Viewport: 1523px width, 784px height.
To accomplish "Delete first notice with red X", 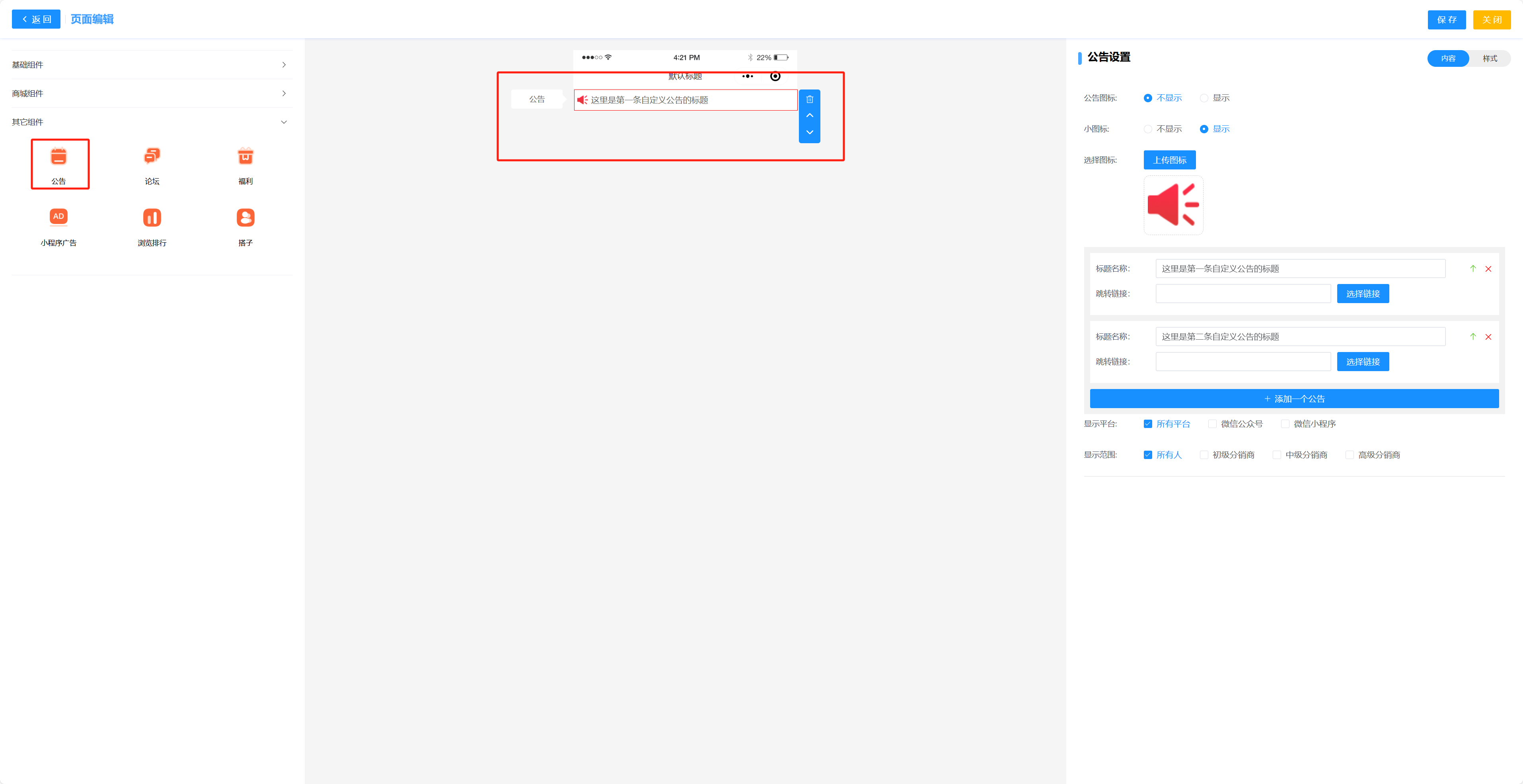I will (1488, 269).
